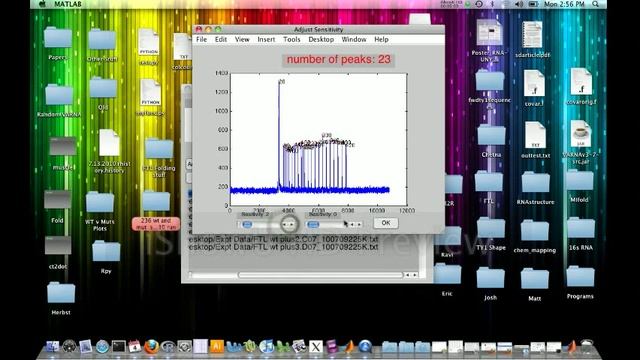
Task: Select the covarorig.f file icon
Action: (x=581, y=82)
